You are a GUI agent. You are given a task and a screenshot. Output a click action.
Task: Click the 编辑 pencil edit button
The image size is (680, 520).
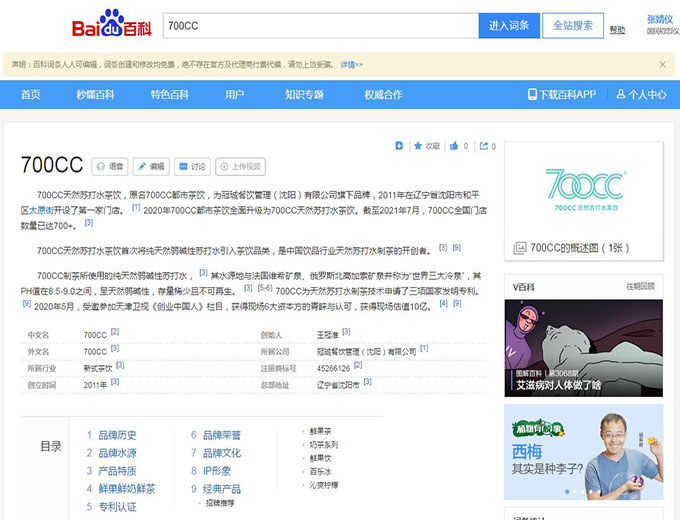(151, 166)
